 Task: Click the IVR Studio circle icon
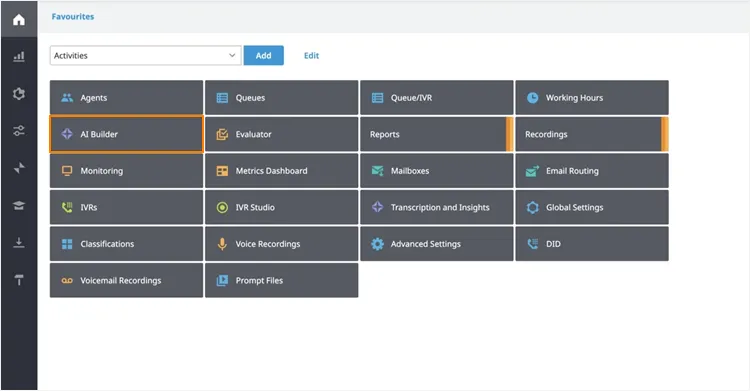[222, 207]
